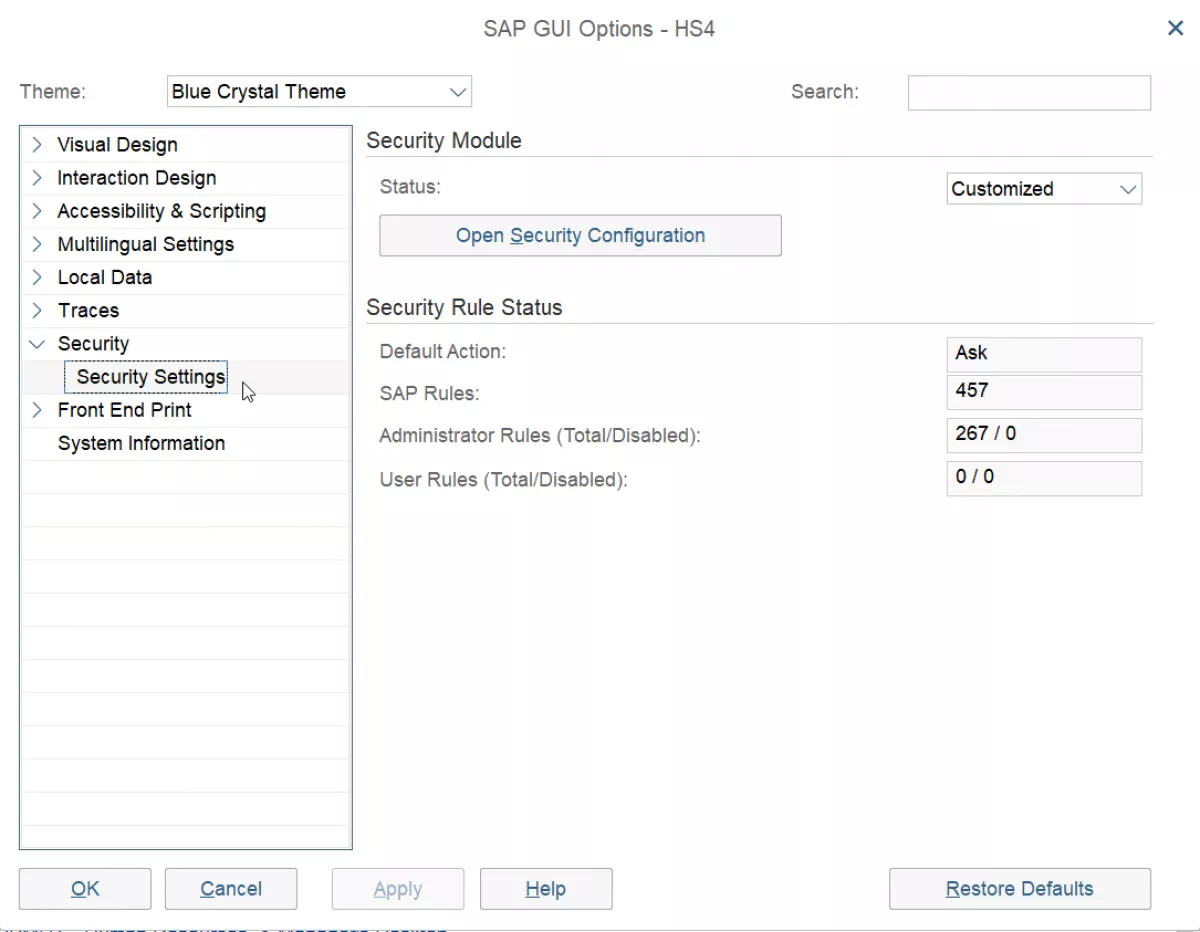Click the Search label
This screenshot has height=932, width=1200.
click(825, 92)
